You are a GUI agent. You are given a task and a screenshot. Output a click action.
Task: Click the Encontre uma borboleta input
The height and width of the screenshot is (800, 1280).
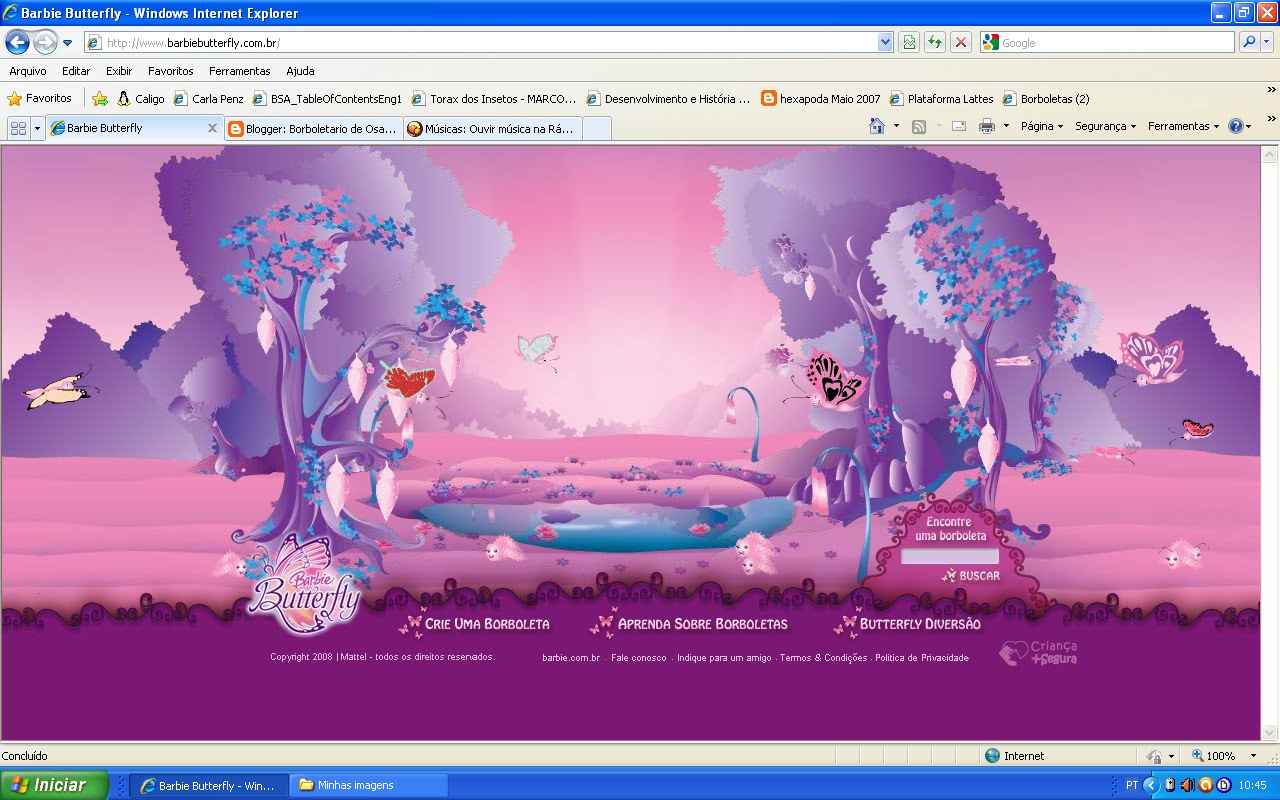(x=950, y=556)
